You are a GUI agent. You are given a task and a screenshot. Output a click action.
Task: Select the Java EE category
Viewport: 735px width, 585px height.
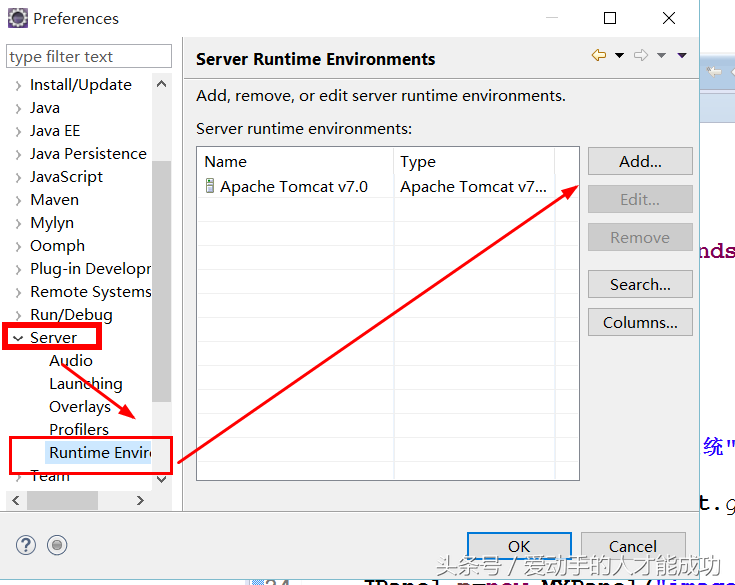point(55,131)
